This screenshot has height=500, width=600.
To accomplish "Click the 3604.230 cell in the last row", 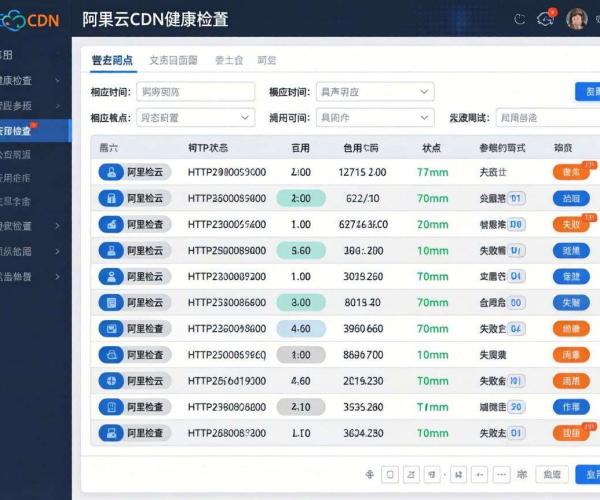I will pos(363,433).
